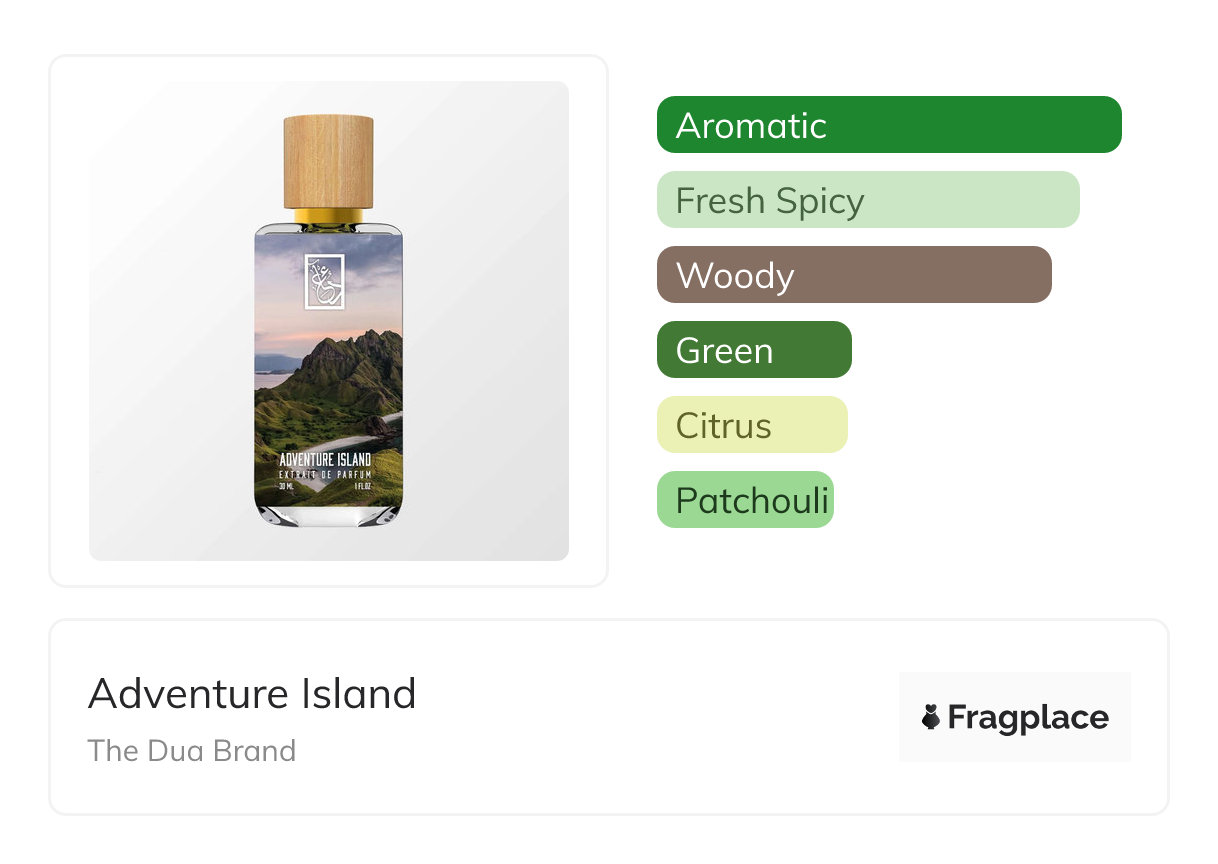
Task: Click the gold collar of the bottle
Action: (x=329, y=214)
